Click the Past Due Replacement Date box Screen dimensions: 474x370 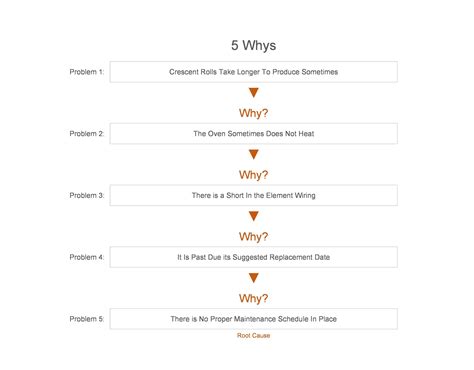click(x=254, y=257)
